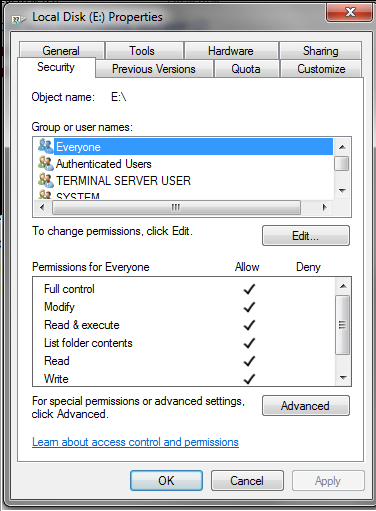Click the Full control Allow checkmark
The height and width of the screenshot is (511, 376).
point(249,289)
